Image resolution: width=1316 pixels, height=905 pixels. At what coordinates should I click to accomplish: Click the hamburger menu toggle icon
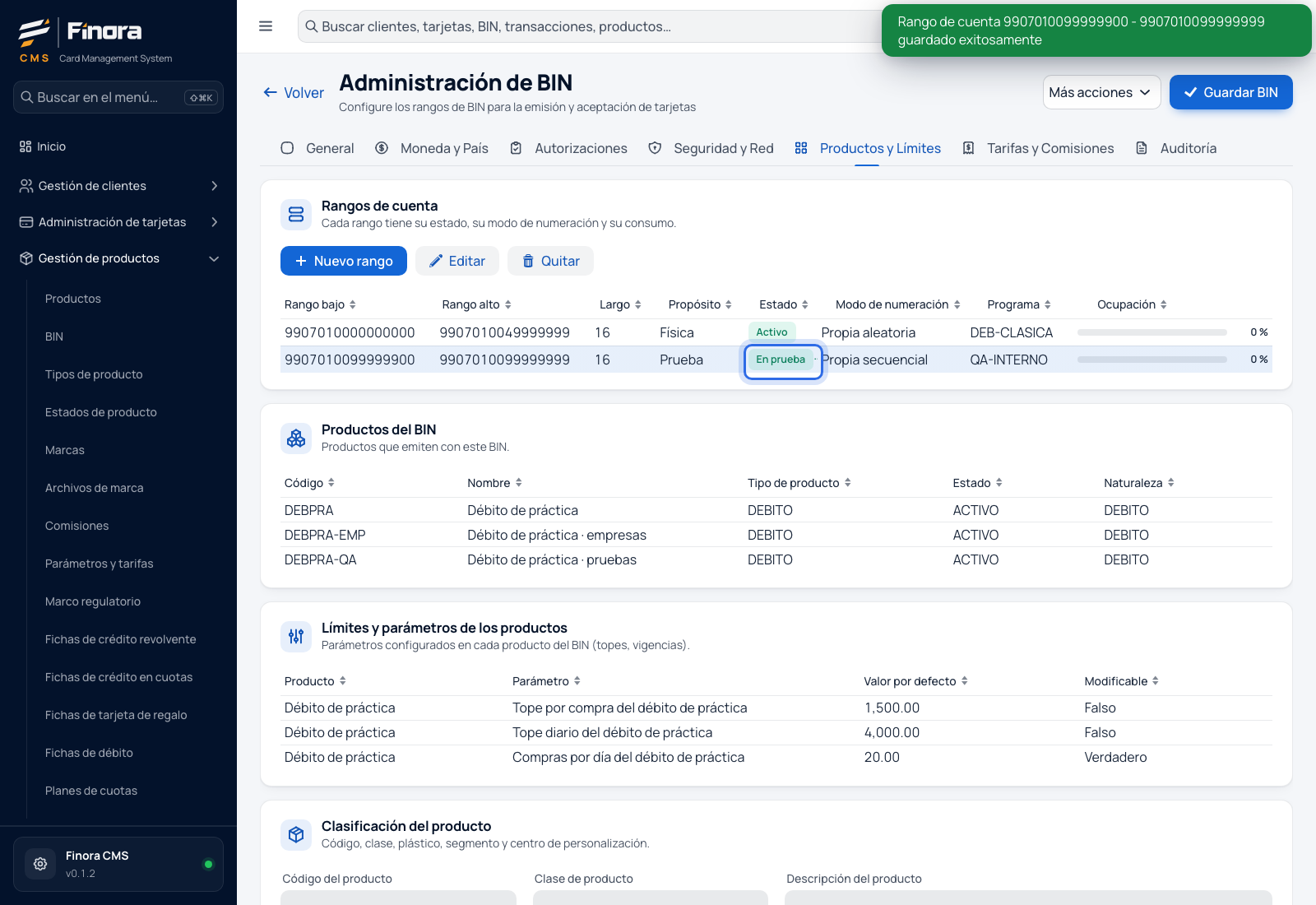click(x=266, y=26)
